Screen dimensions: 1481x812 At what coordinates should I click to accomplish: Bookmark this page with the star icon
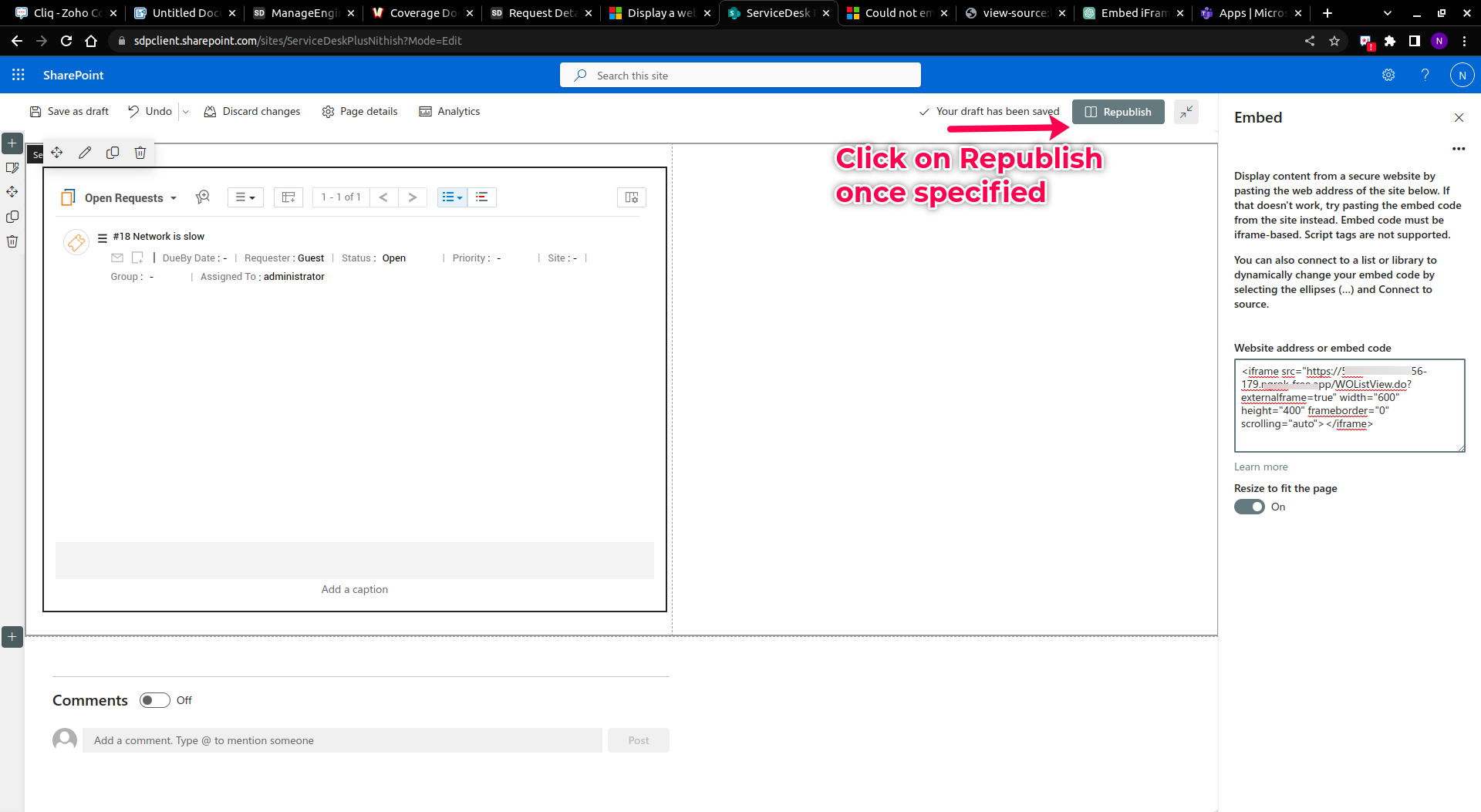(x=1334, y=41)
